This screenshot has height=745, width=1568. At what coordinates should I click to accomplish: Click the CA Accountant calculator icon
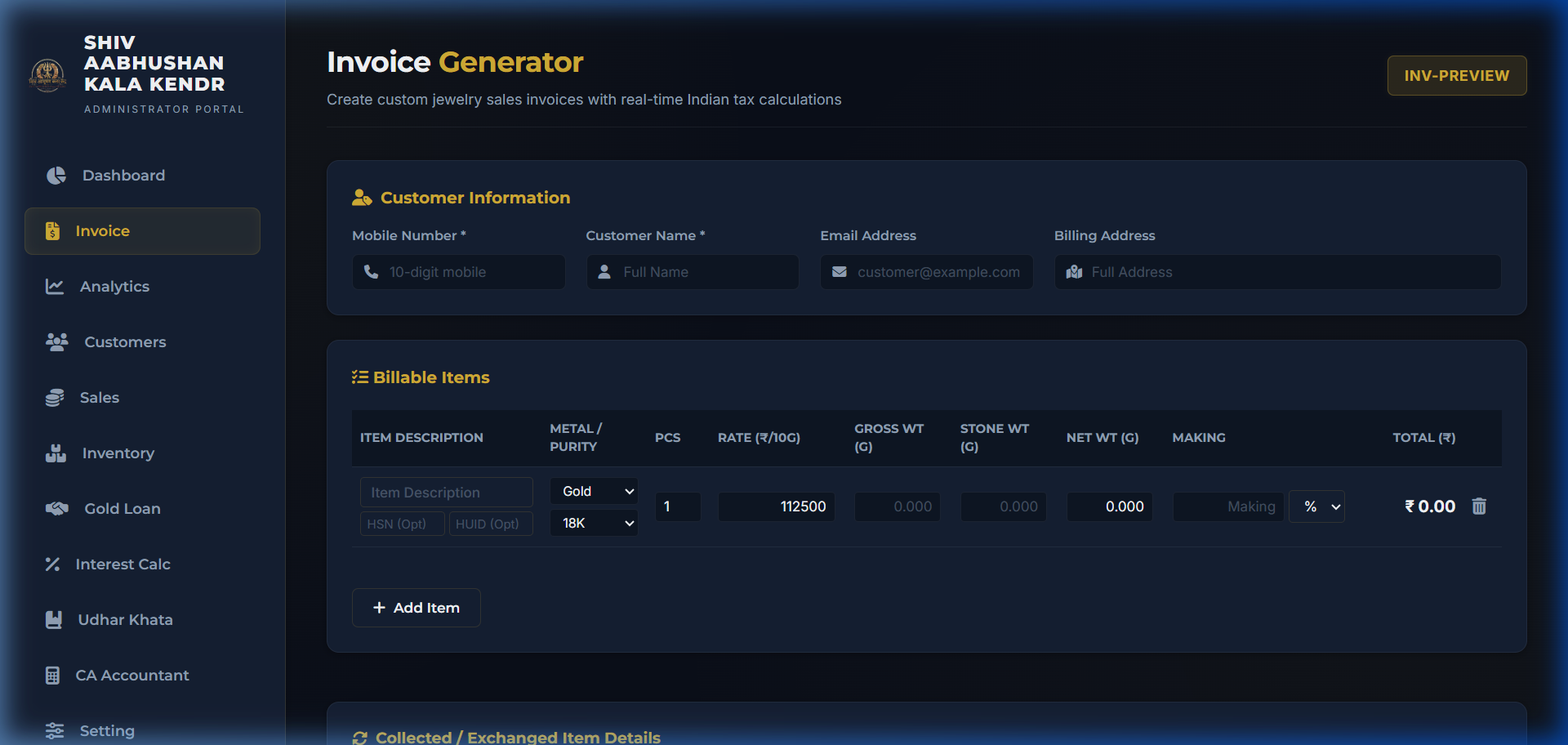(52, 676)
